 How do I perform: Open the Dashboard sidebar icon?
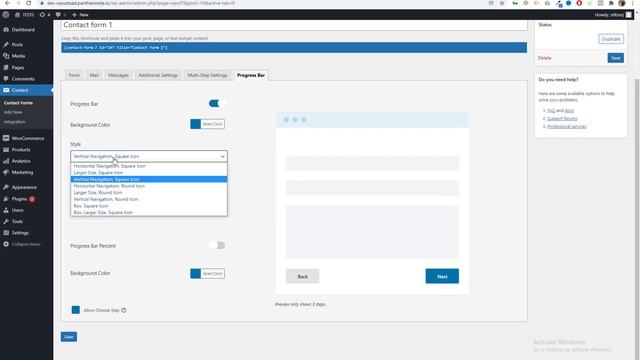pyautogui.click(x=6, y=30)
